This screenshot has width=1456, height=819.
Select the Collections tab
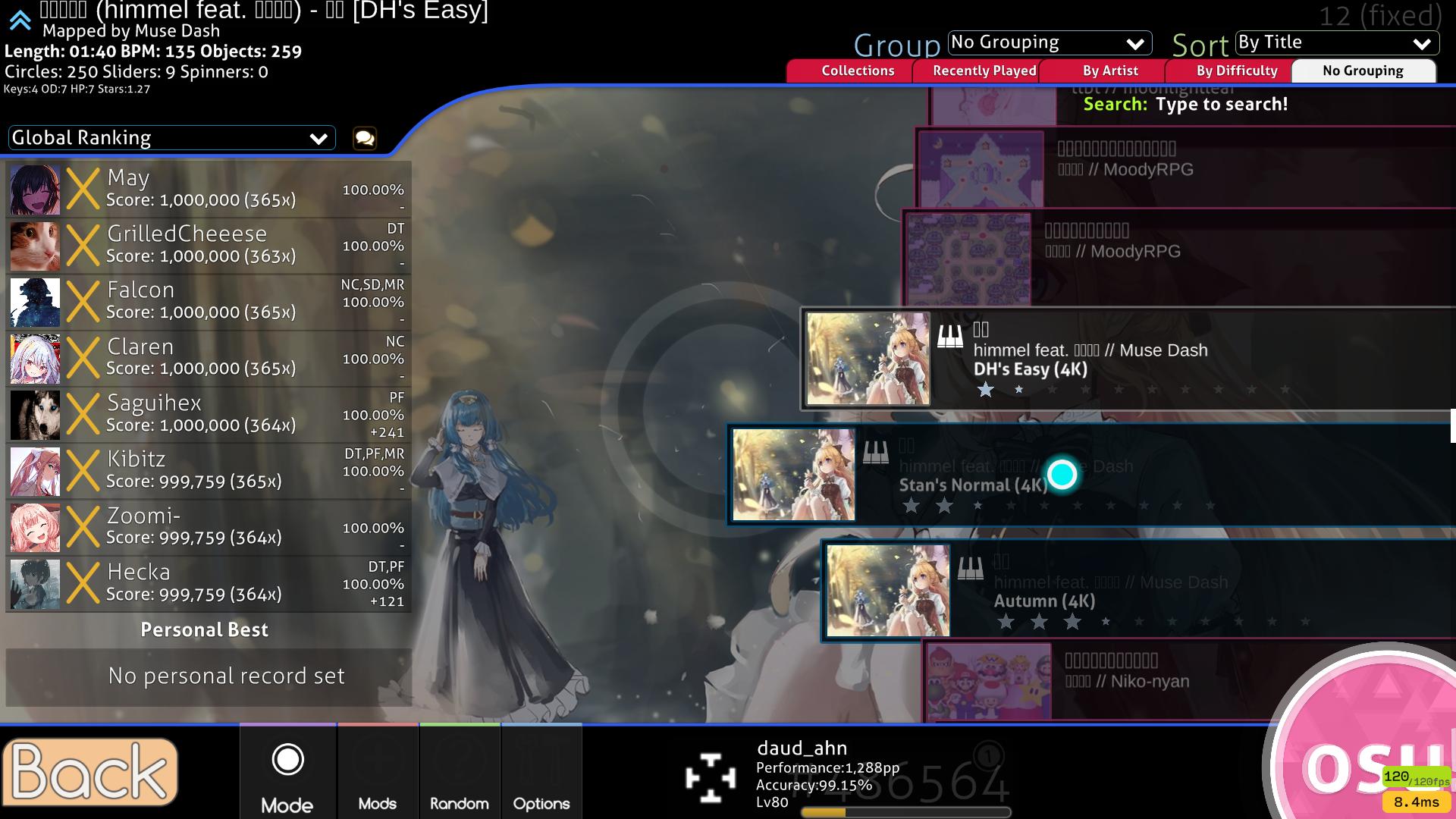point(857,69)
